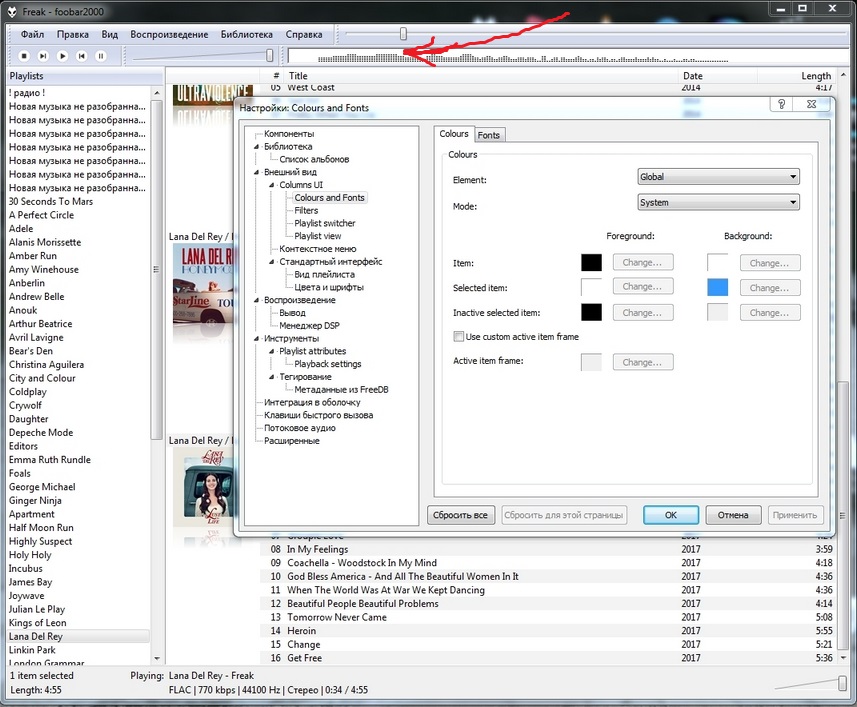Collapse the Инструменты tree node
The height and width of the screenshot is (707, 857).
click(256, 339)
